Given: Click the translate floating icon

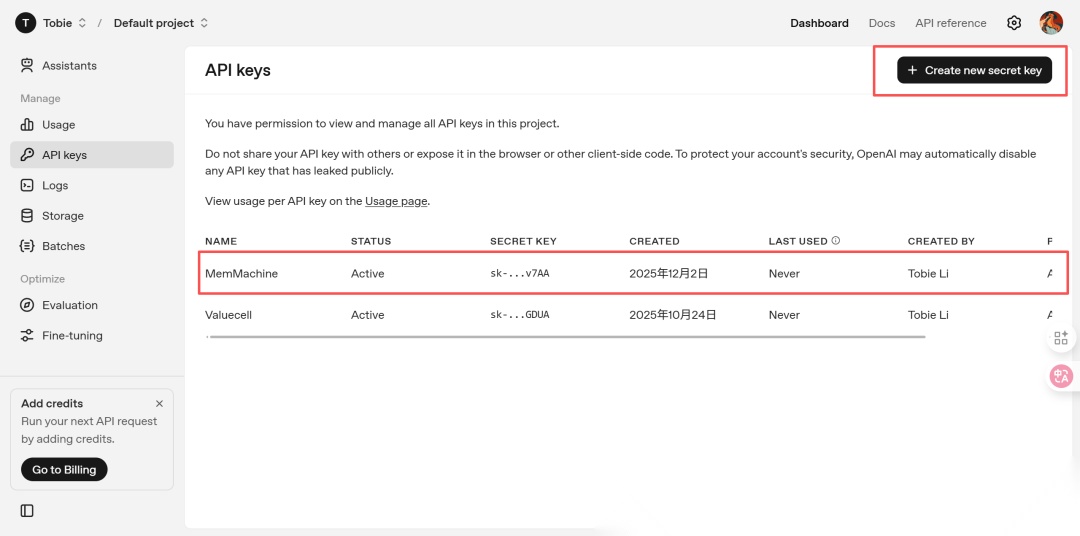Looking at the screenshot, I should pos(1061,375).
